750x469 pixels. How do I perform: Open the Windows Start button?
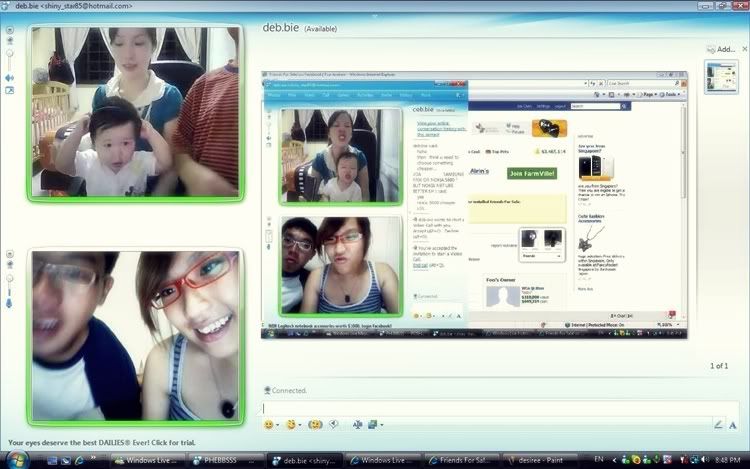pyautogui.click(x=16, y=460)
